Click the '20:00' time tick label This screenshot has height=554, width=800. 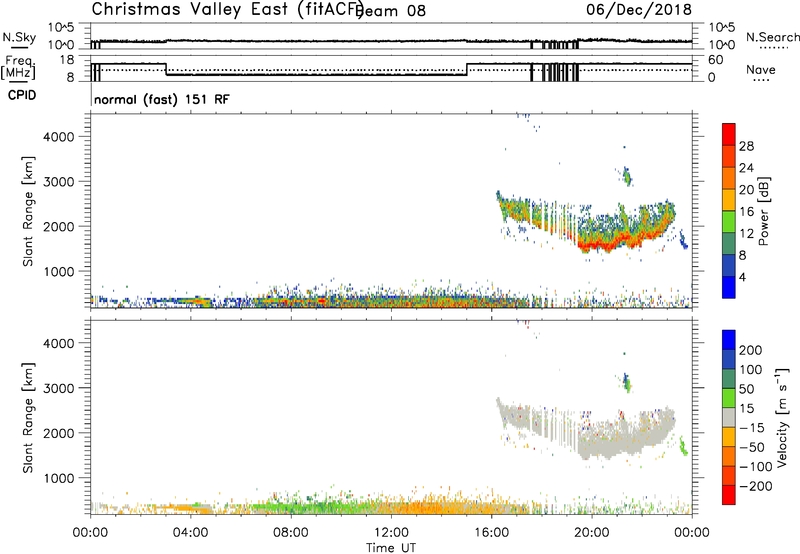pyautogui.click(x=592, y=533)
